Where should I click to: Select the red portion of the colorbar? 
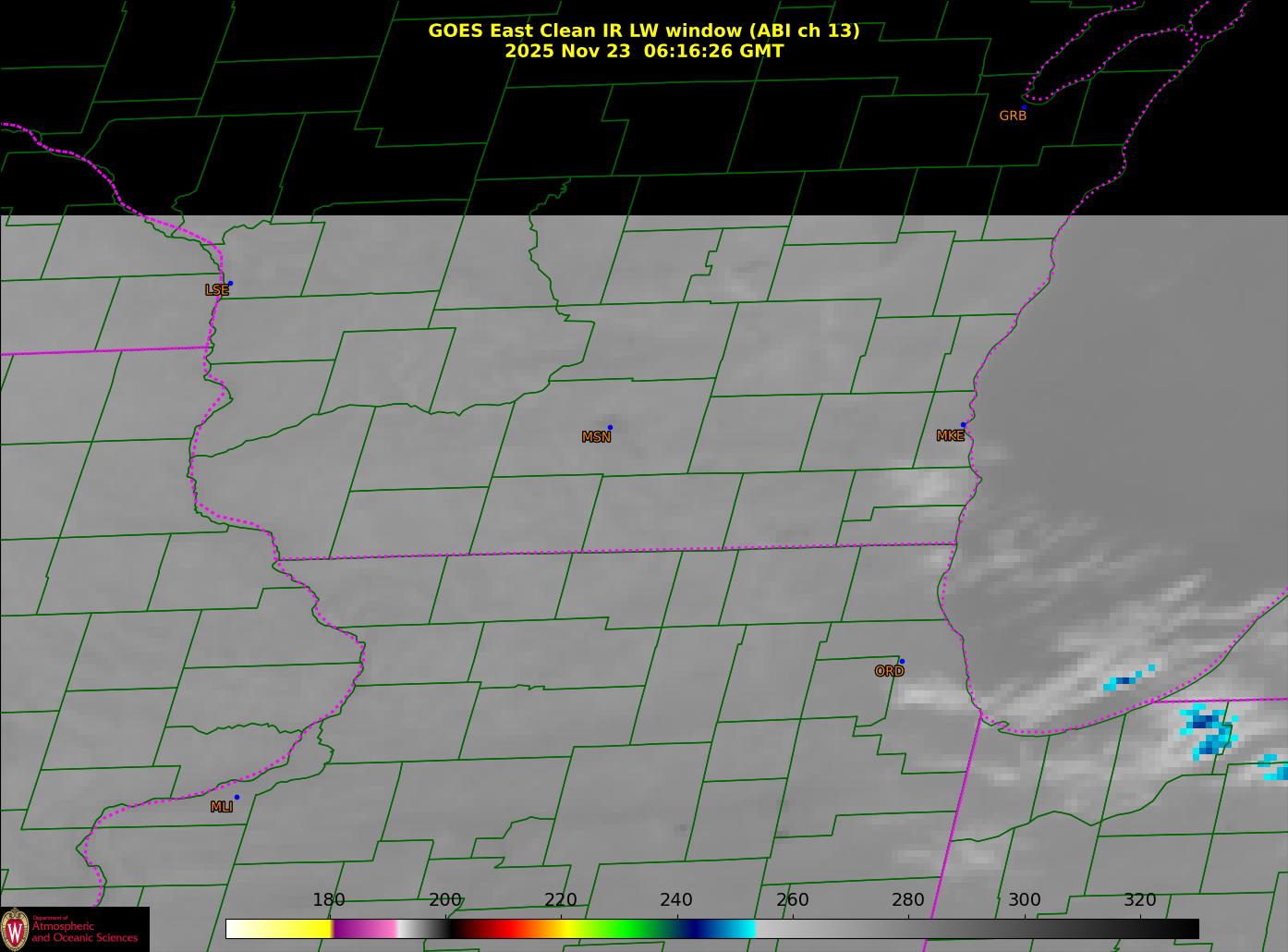pyautogui.click(x=494, y=929)
